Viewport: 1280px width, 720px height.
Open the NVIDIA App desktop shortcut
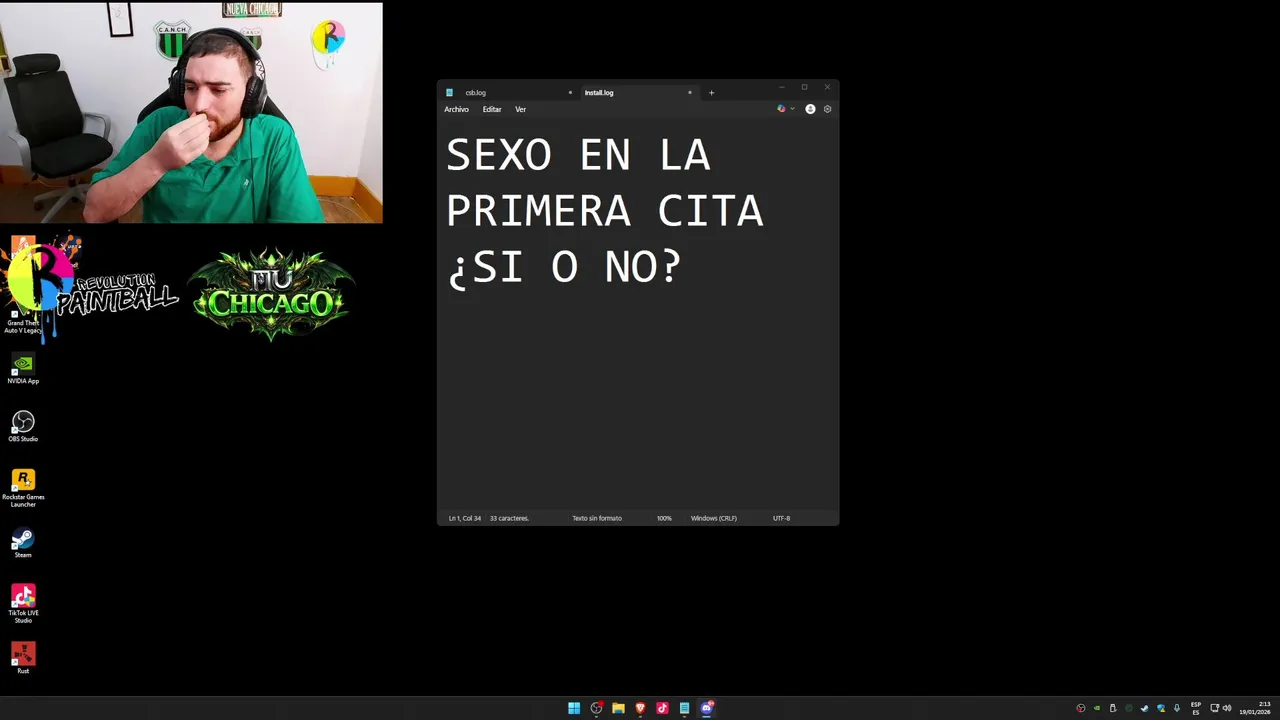(23, 368)
